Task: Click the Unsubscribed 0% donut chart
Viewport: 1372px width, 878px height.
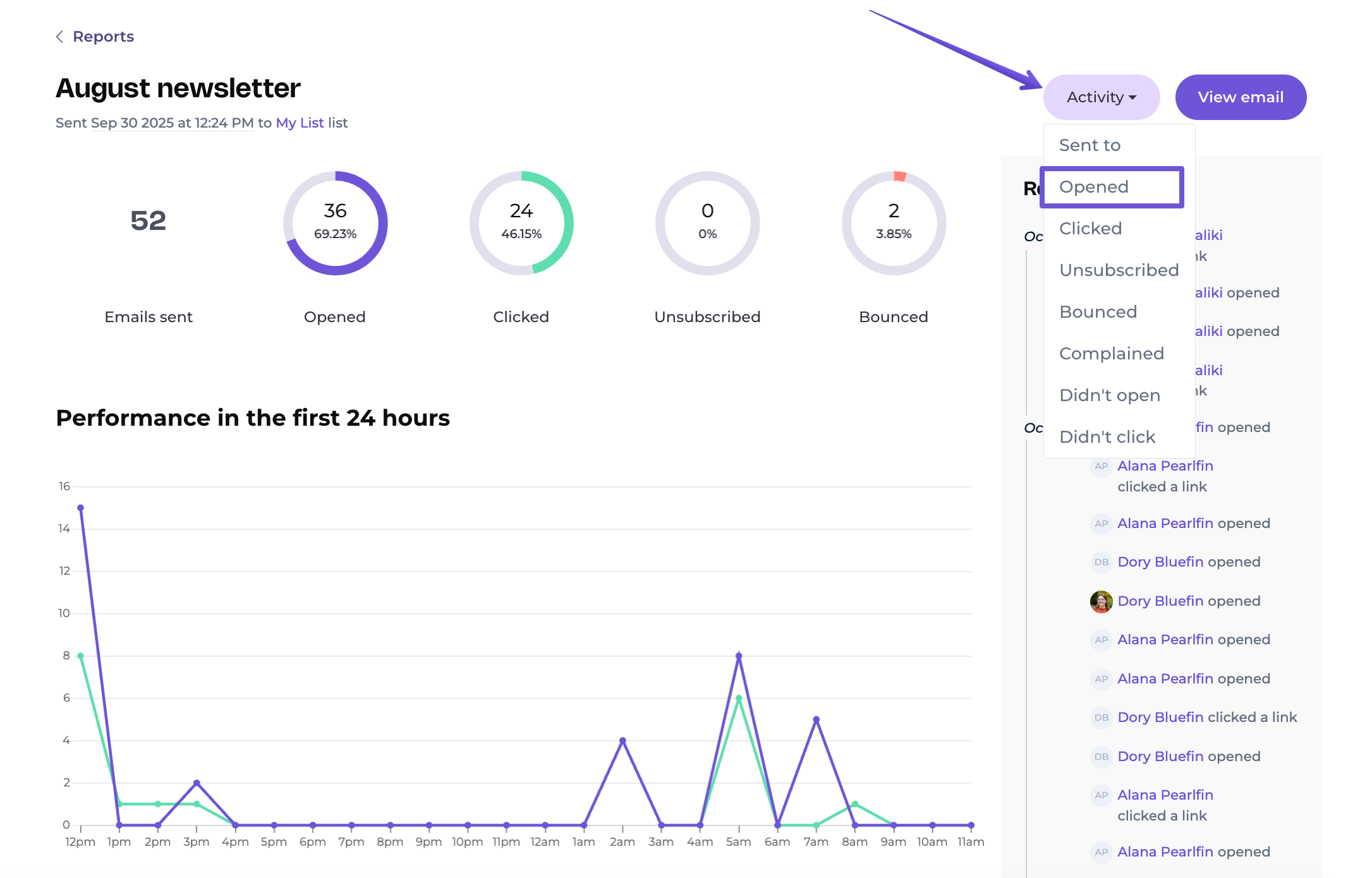Action: coord(707,223)
